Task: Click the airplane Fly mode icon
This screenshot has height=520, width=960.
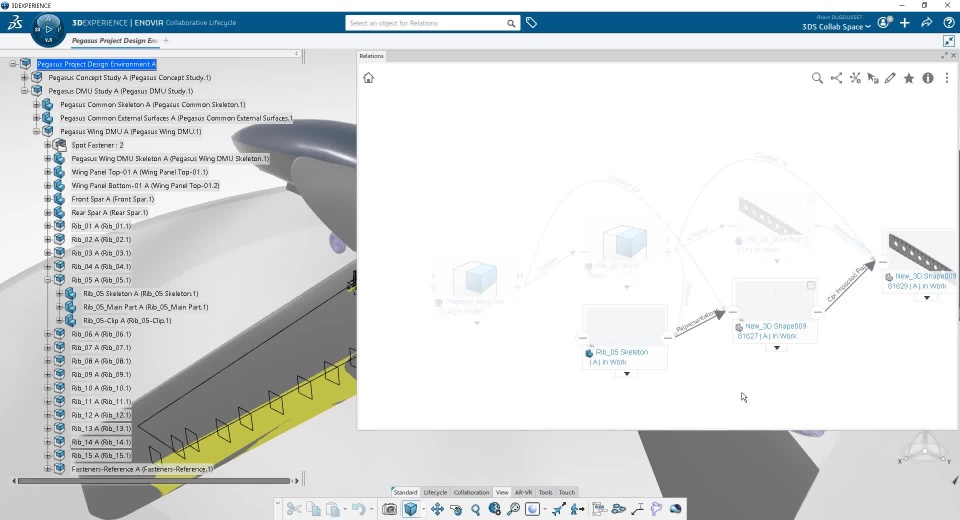Action: click(558, 509)
